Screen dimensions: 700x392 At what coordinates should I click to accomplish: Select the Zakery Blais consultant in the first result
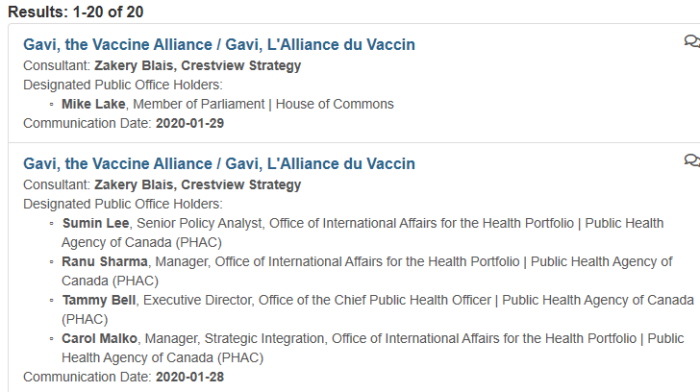point(133,66)
